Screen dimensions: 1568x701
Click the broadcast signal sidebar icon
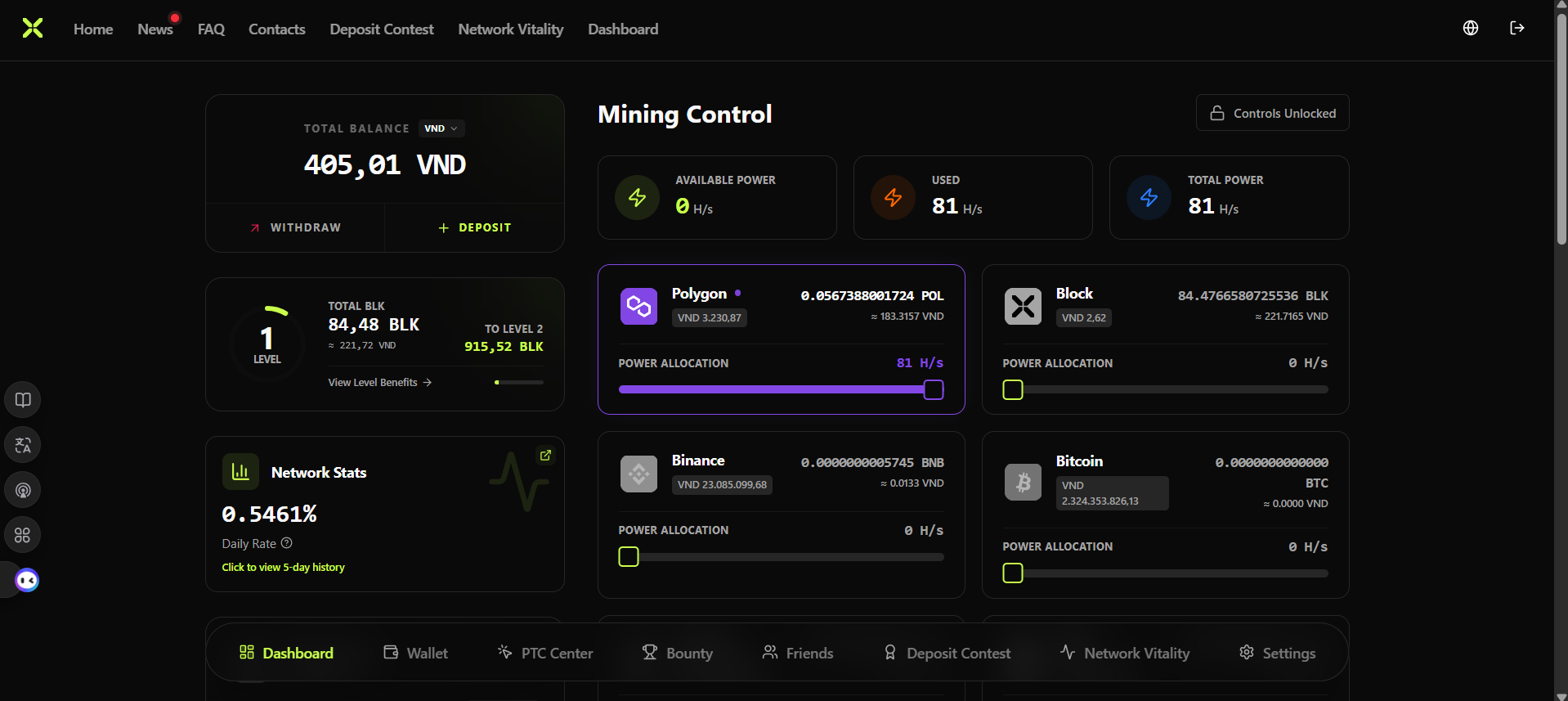point(23,490)
